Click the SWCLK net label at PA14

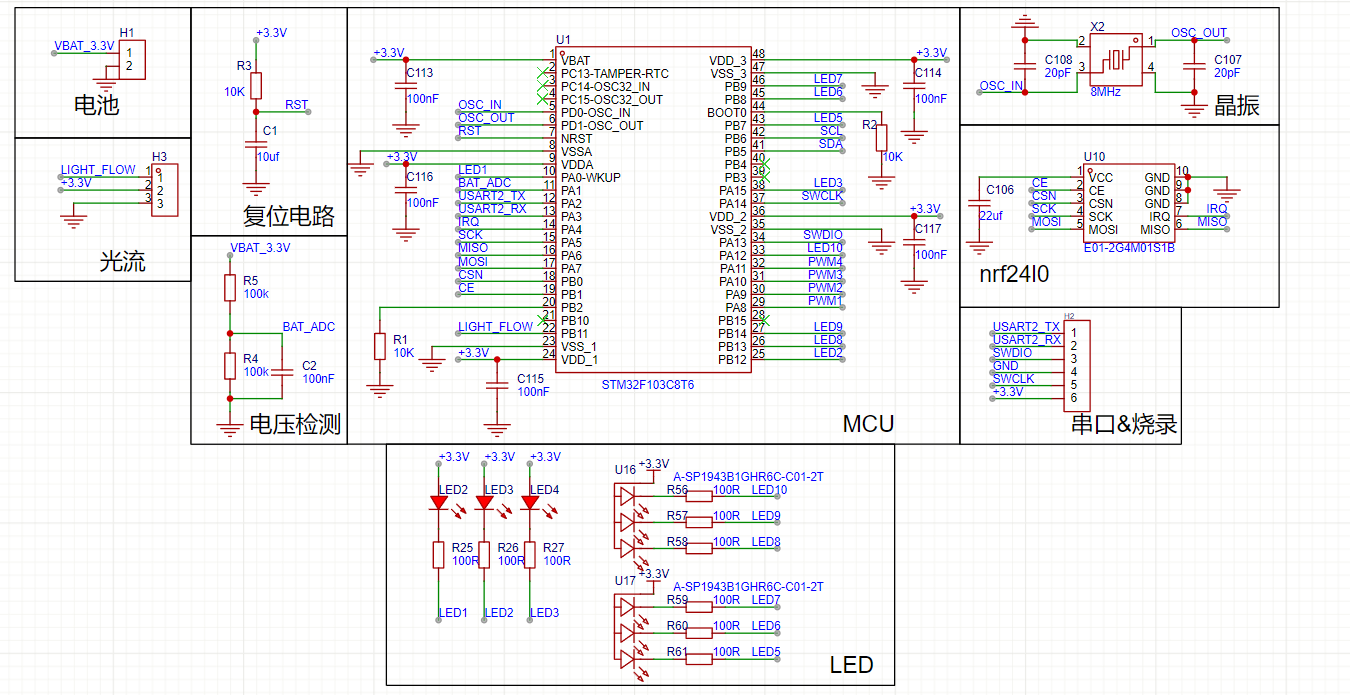pyautogui.click(x=822, y=196)
